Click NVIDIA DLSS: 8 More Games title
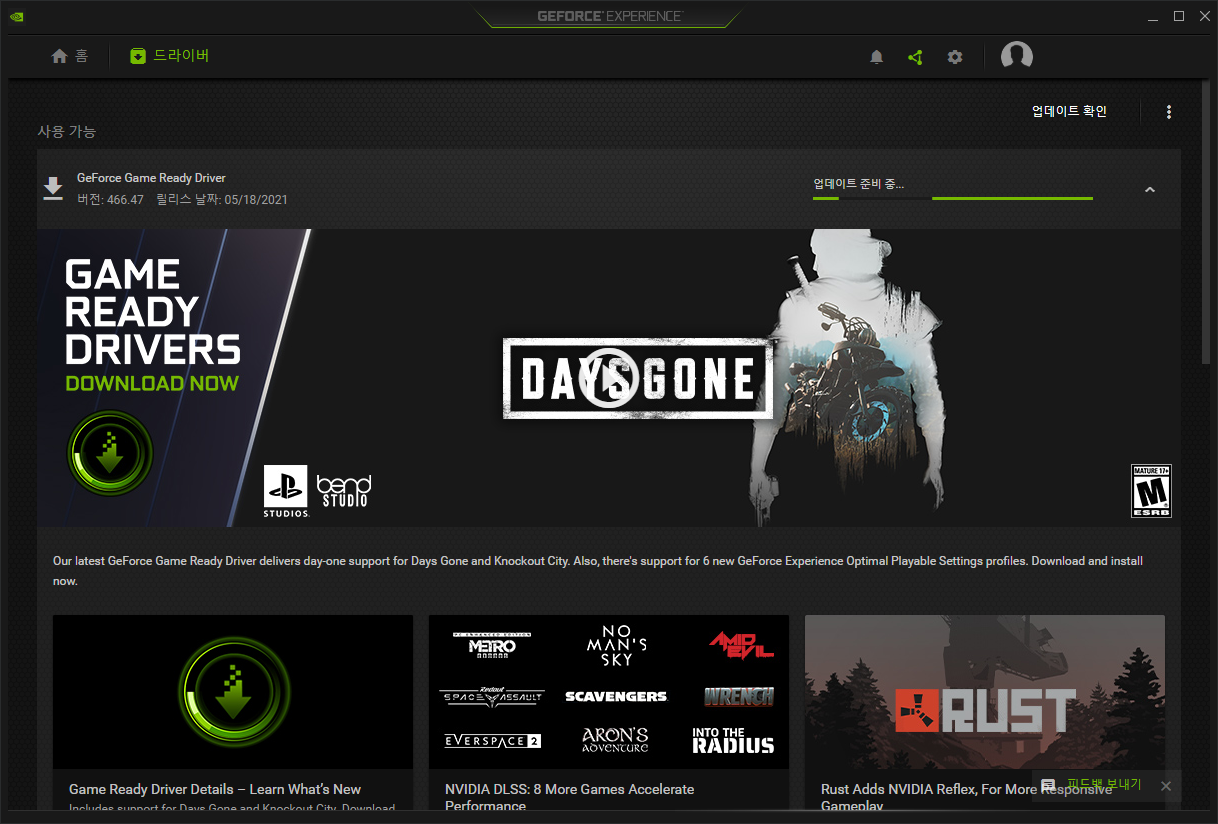The image size is (1218, 824). 569,797
